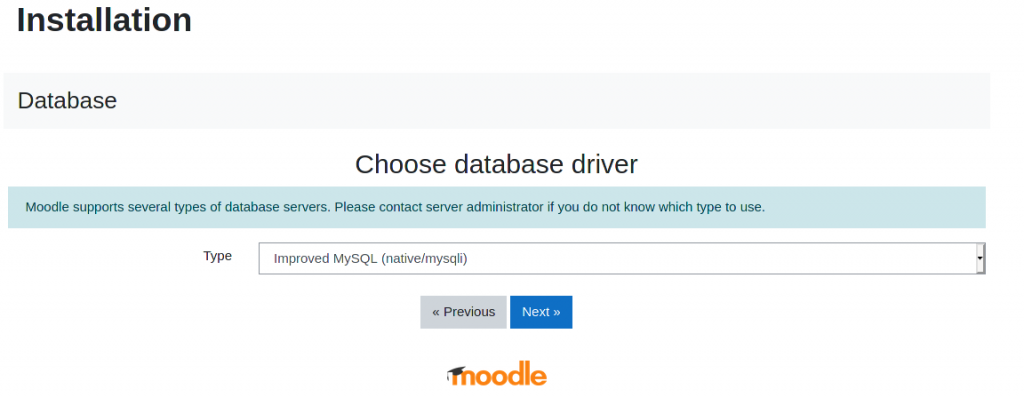
Task: Click the Installation page heading
Action: point(104,20)
